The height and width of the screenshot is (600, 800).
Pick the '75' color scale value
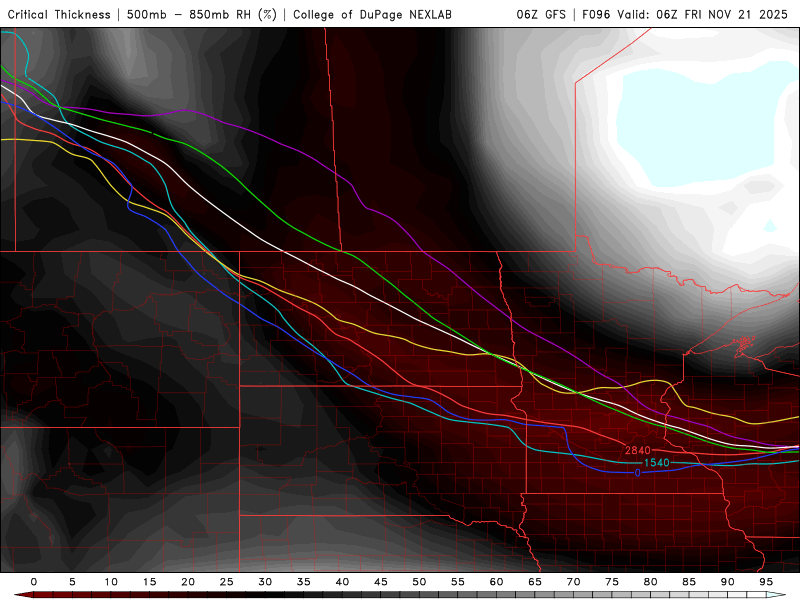[x=612, y=582]
